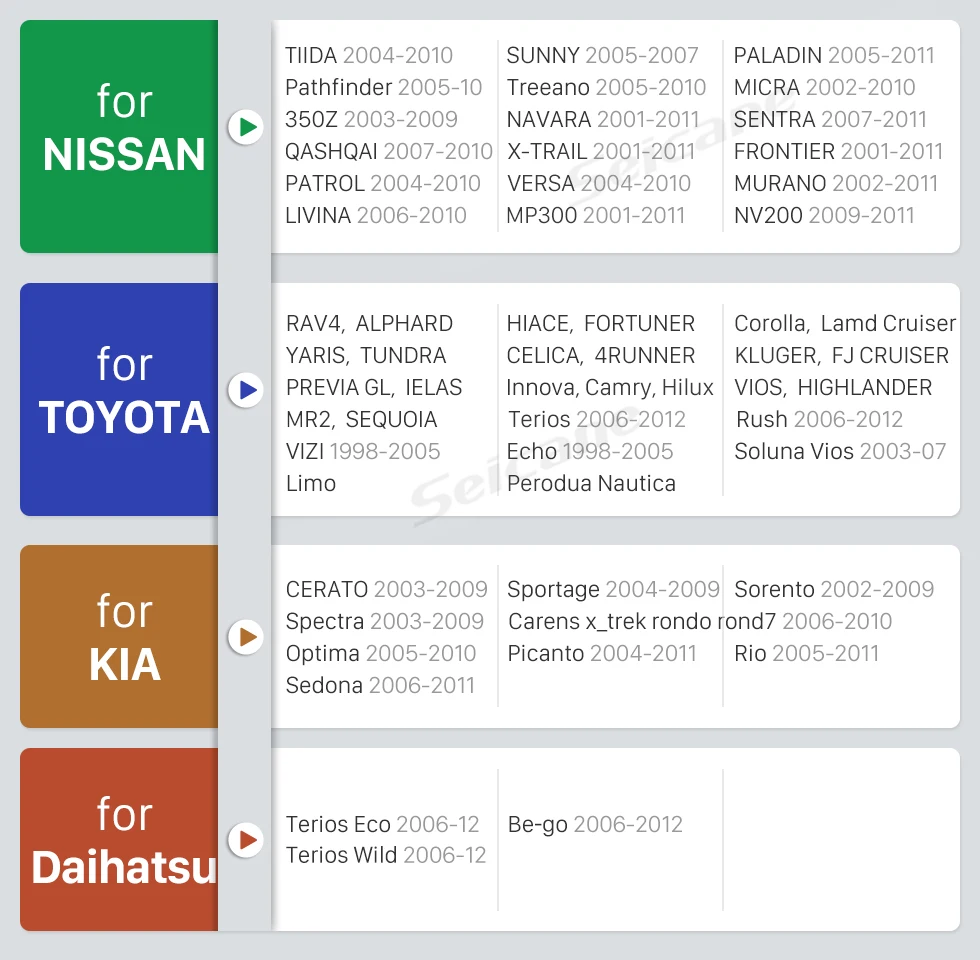Click 'Terios 2006-2012' Toyota entry
The width and height of the screenshot is (980, 960).
[597, 419]
